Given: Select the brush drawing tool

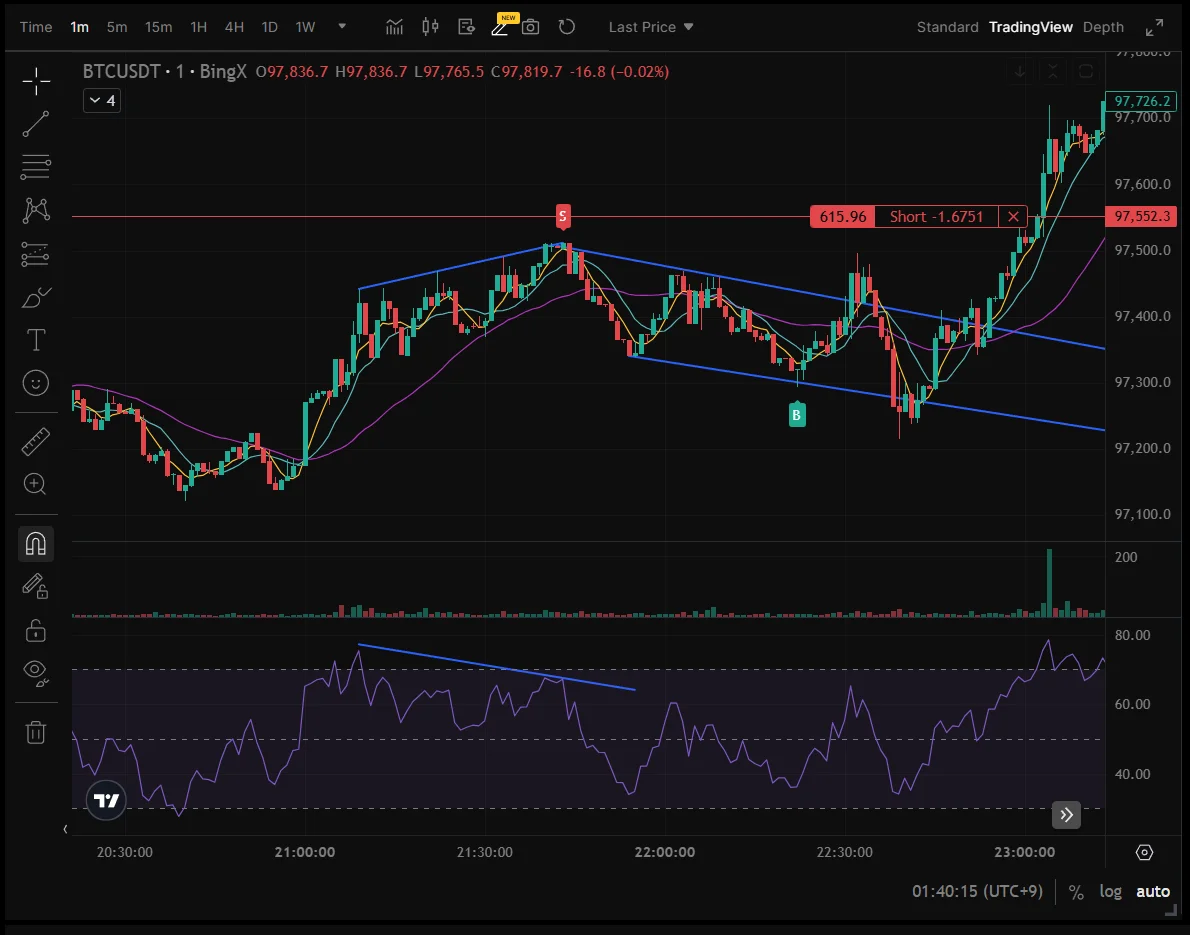Looking at the screenshot, I should coord(36,298).
